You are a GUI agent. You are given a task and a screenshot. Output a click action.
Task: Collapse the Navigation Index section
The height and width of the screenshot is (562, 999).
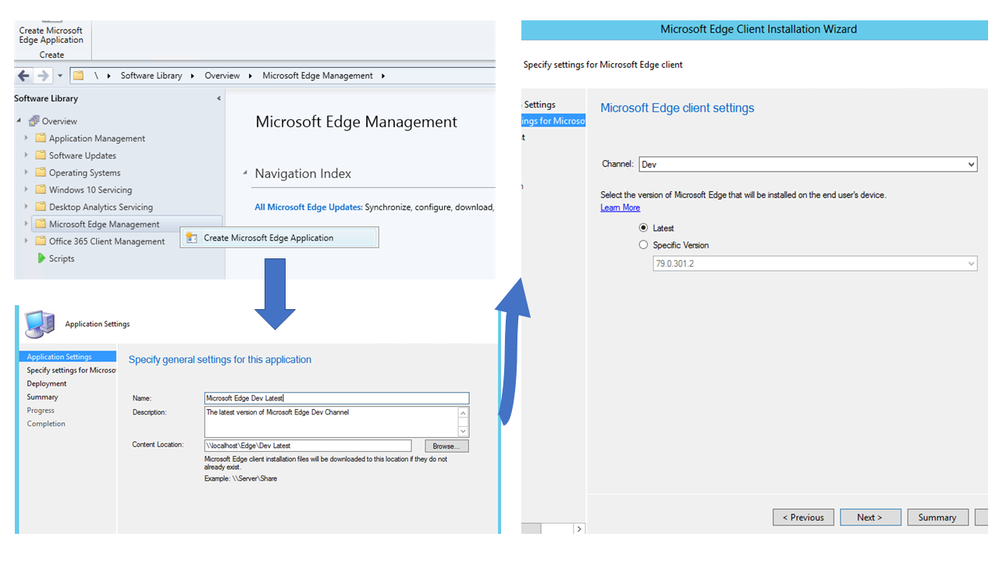pyautogui.click(x=245, y=173)
